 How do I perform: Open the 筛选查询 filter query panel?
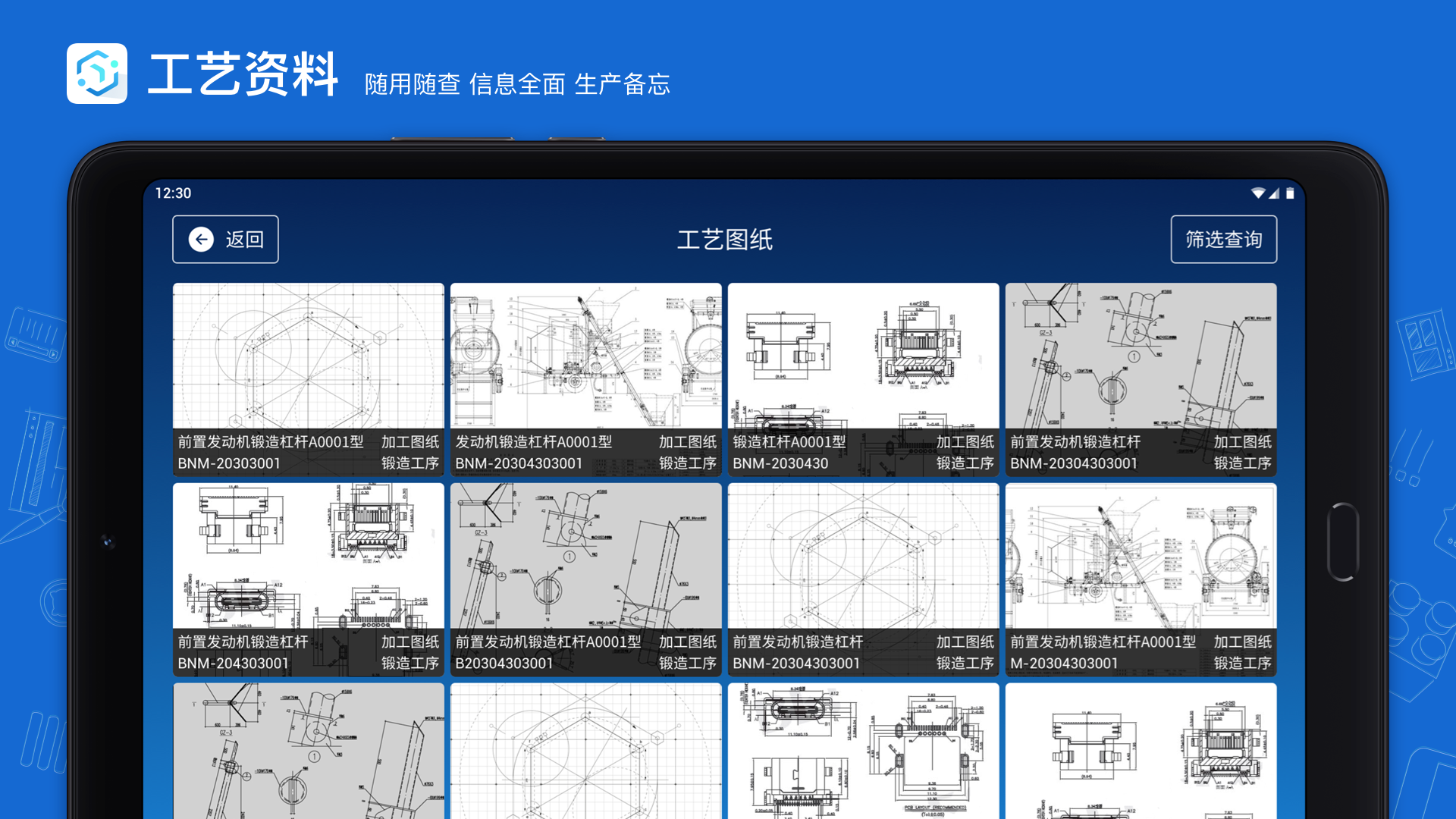(1224, 239)
